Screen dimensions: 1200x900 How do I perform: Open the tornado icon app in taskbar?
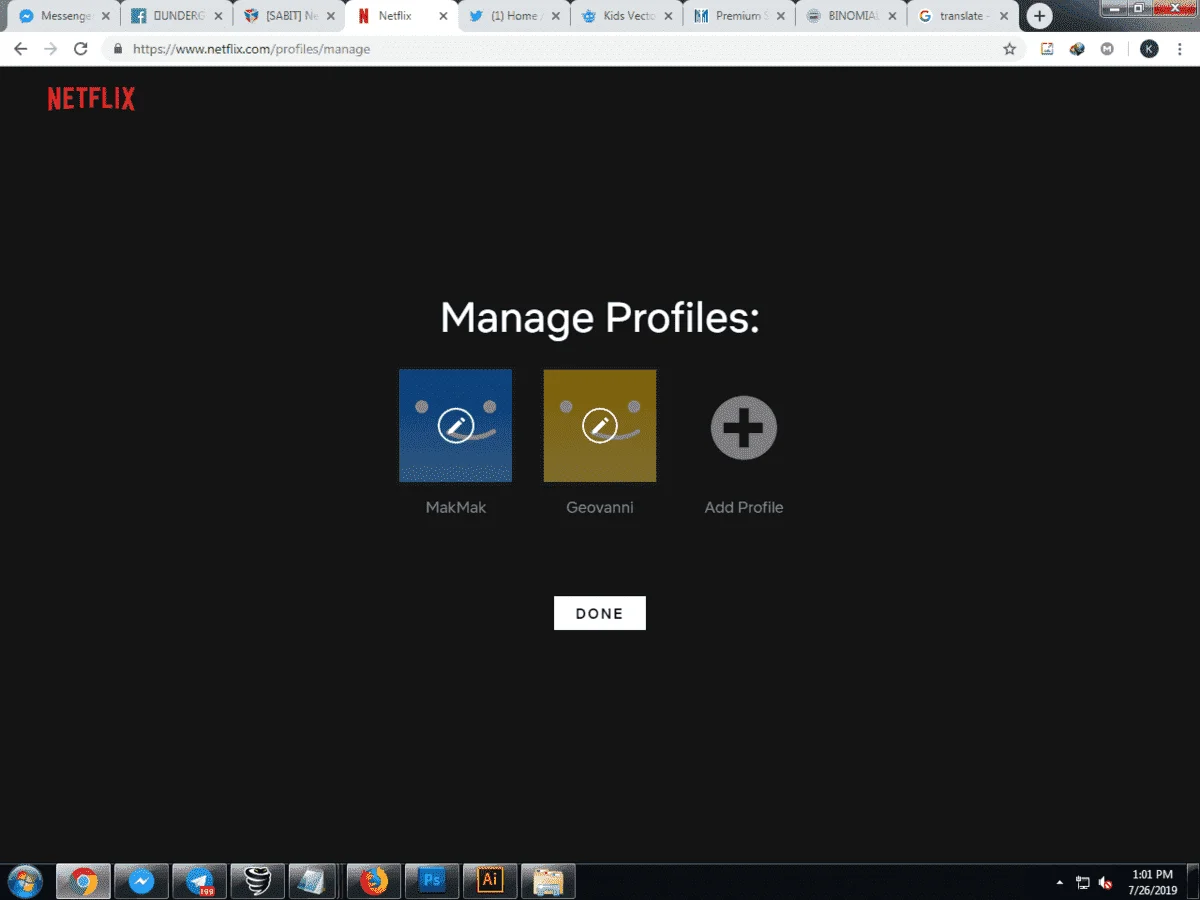257,881
